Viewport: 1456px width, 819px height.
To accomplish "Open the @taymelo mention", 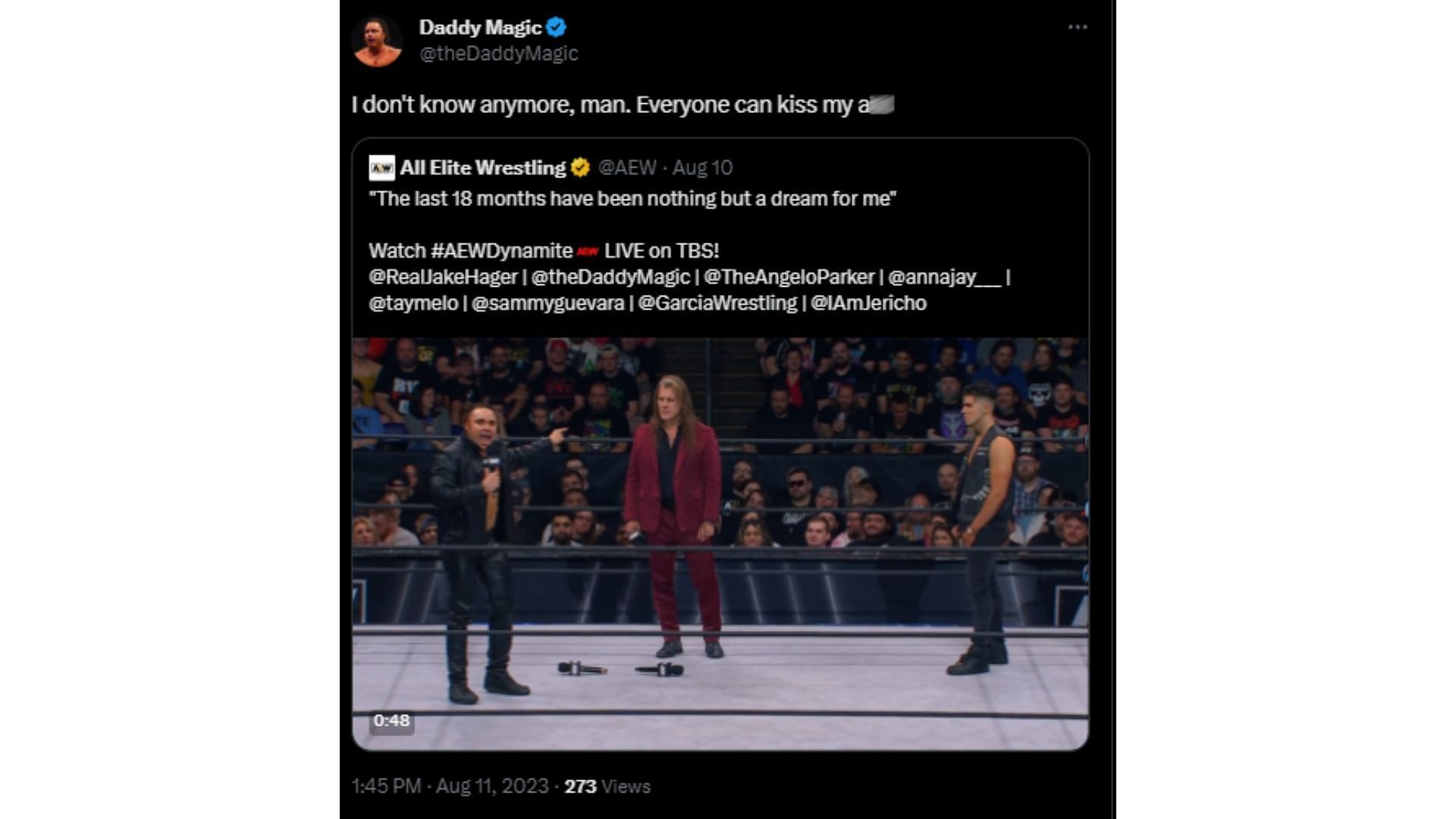I will tap(413, 303).
